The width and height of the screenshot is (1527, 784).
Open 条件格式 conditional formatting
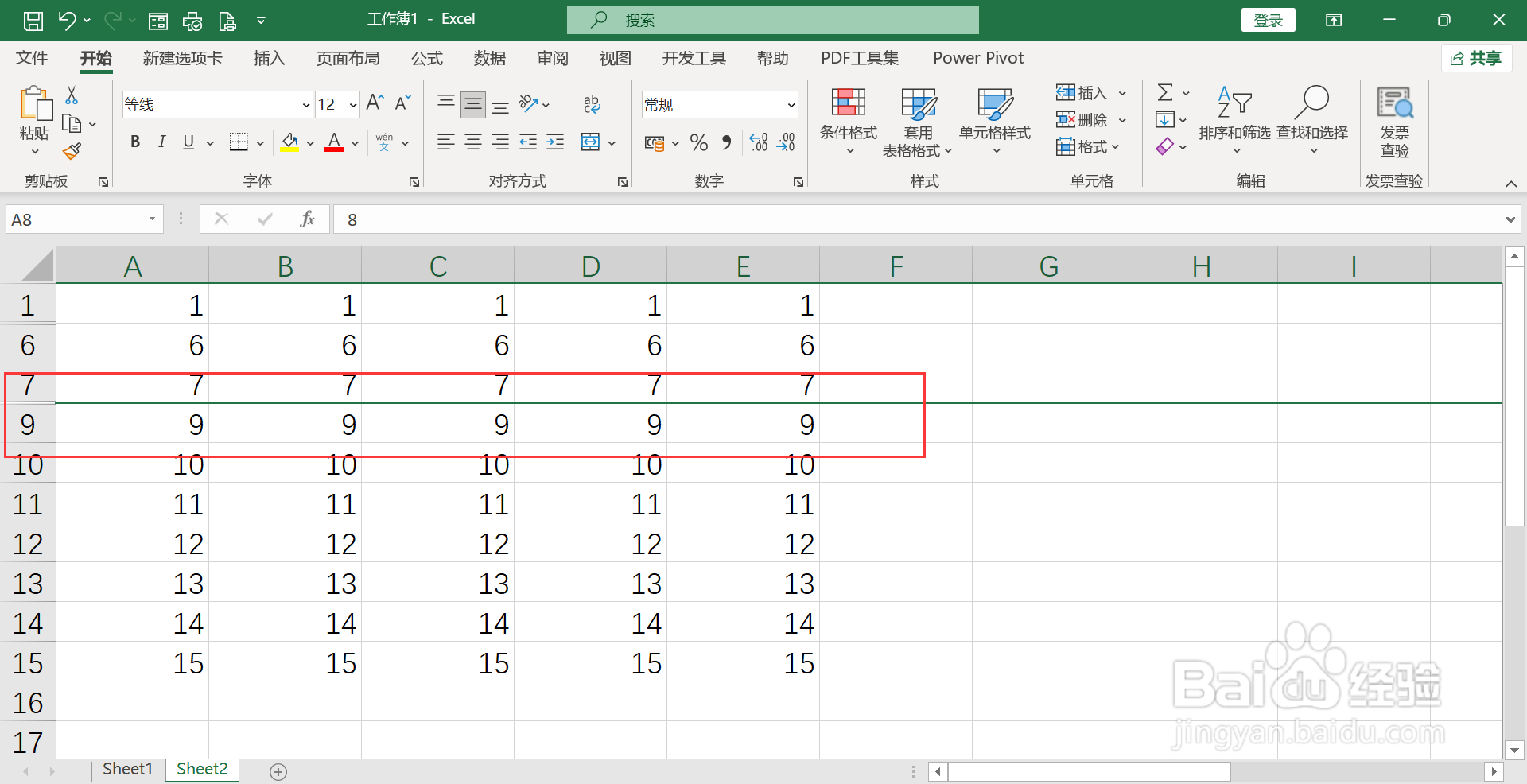click(x=849, y=120)
